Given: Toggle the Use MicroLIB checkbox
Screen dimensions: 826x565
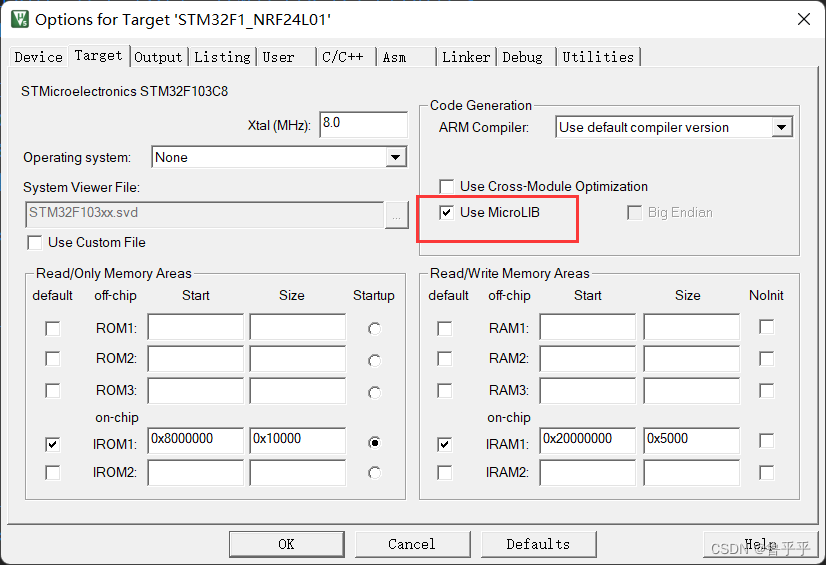Looking at the screenshot, I should coord(447,213).
